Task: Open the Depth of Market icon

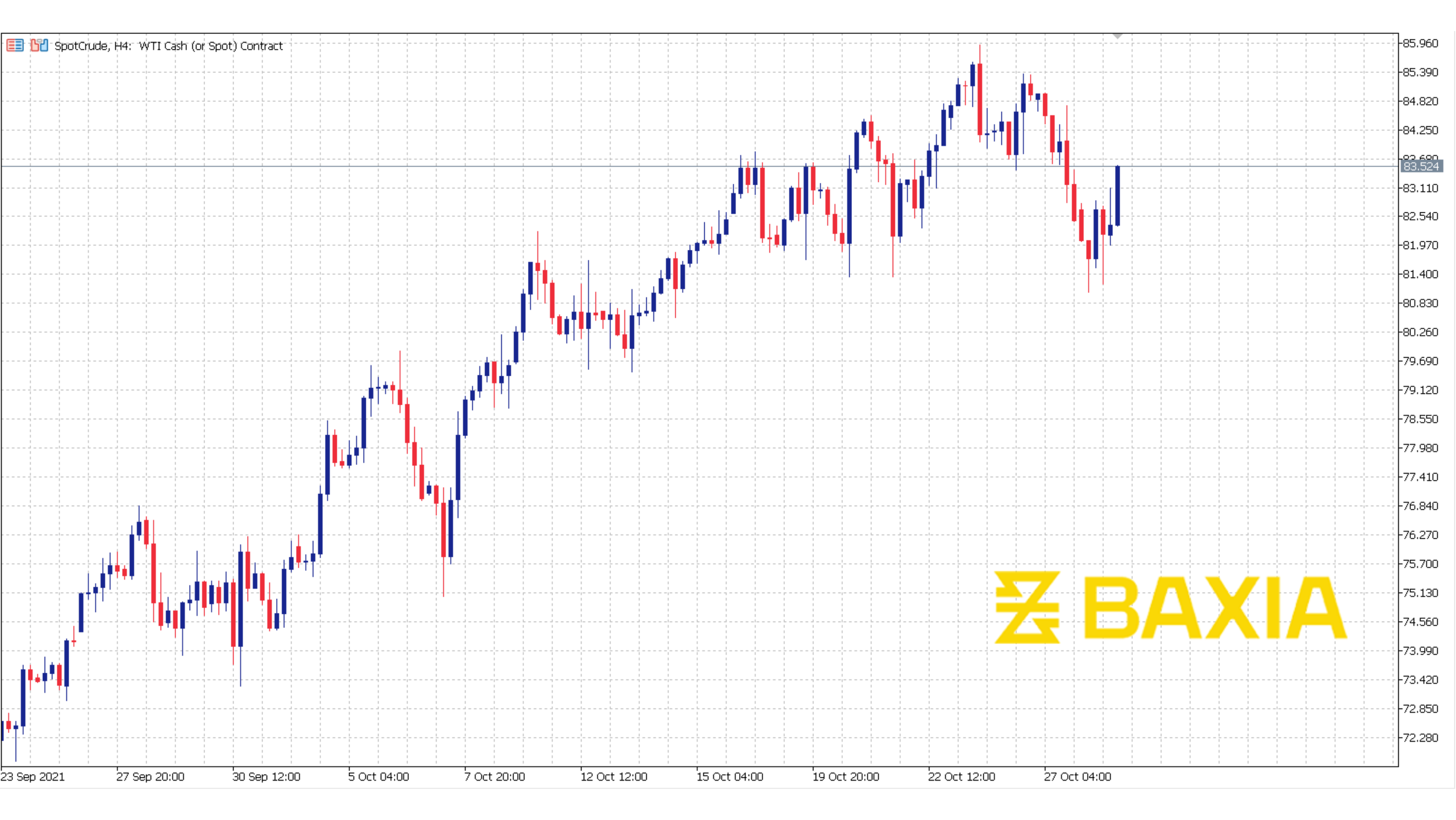Action: (15, 46)
